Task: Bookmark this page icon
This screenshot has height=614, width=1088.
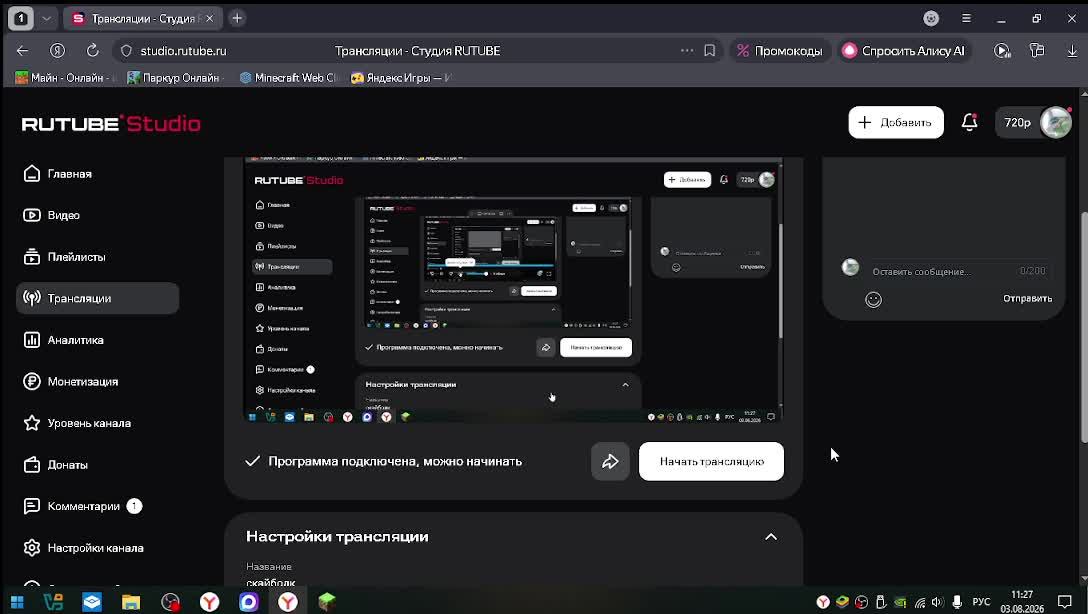Action: pyautogui.click(x=709, y=51)
